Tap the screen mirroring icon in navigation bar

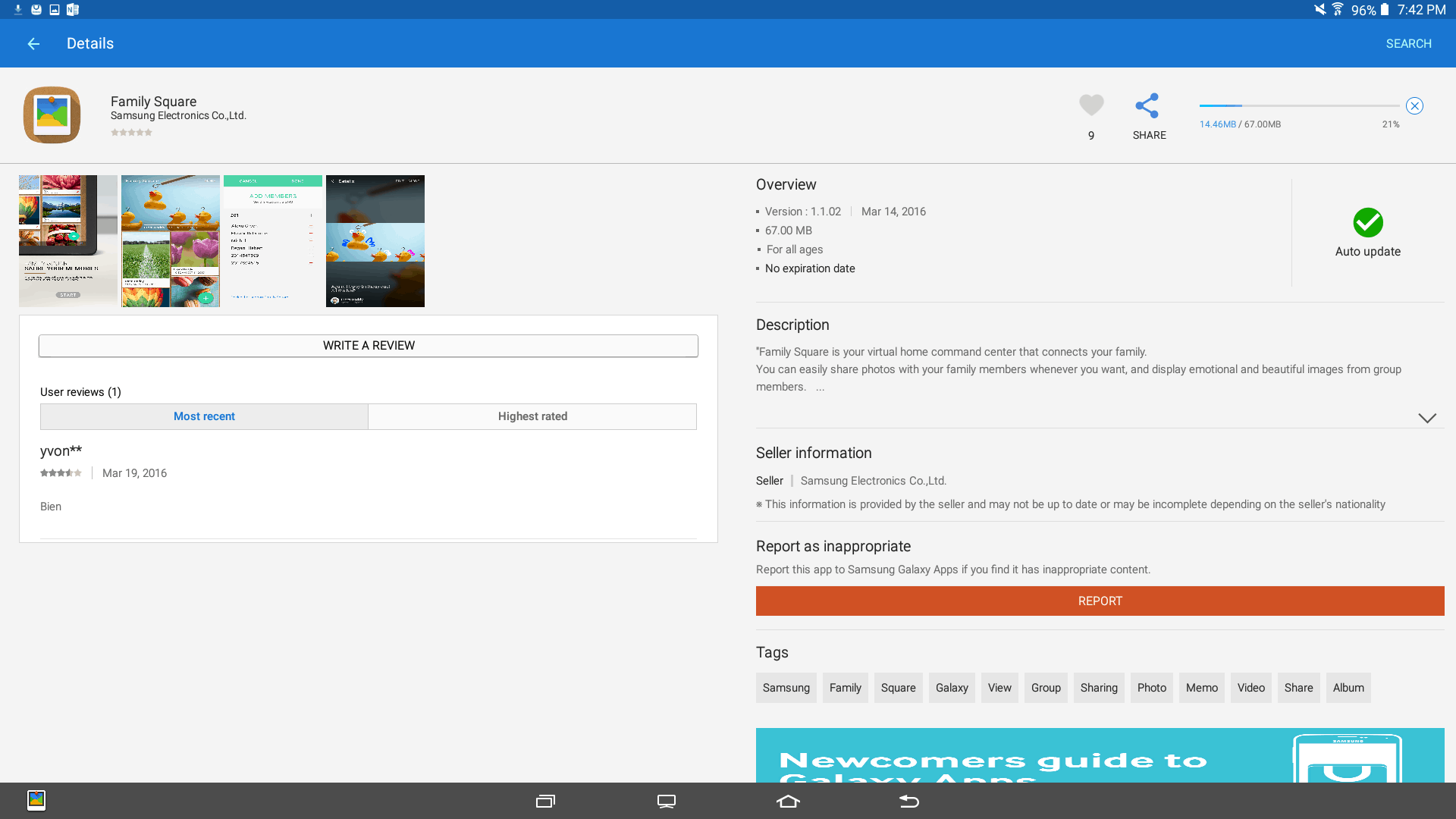[x=667, y=802]
